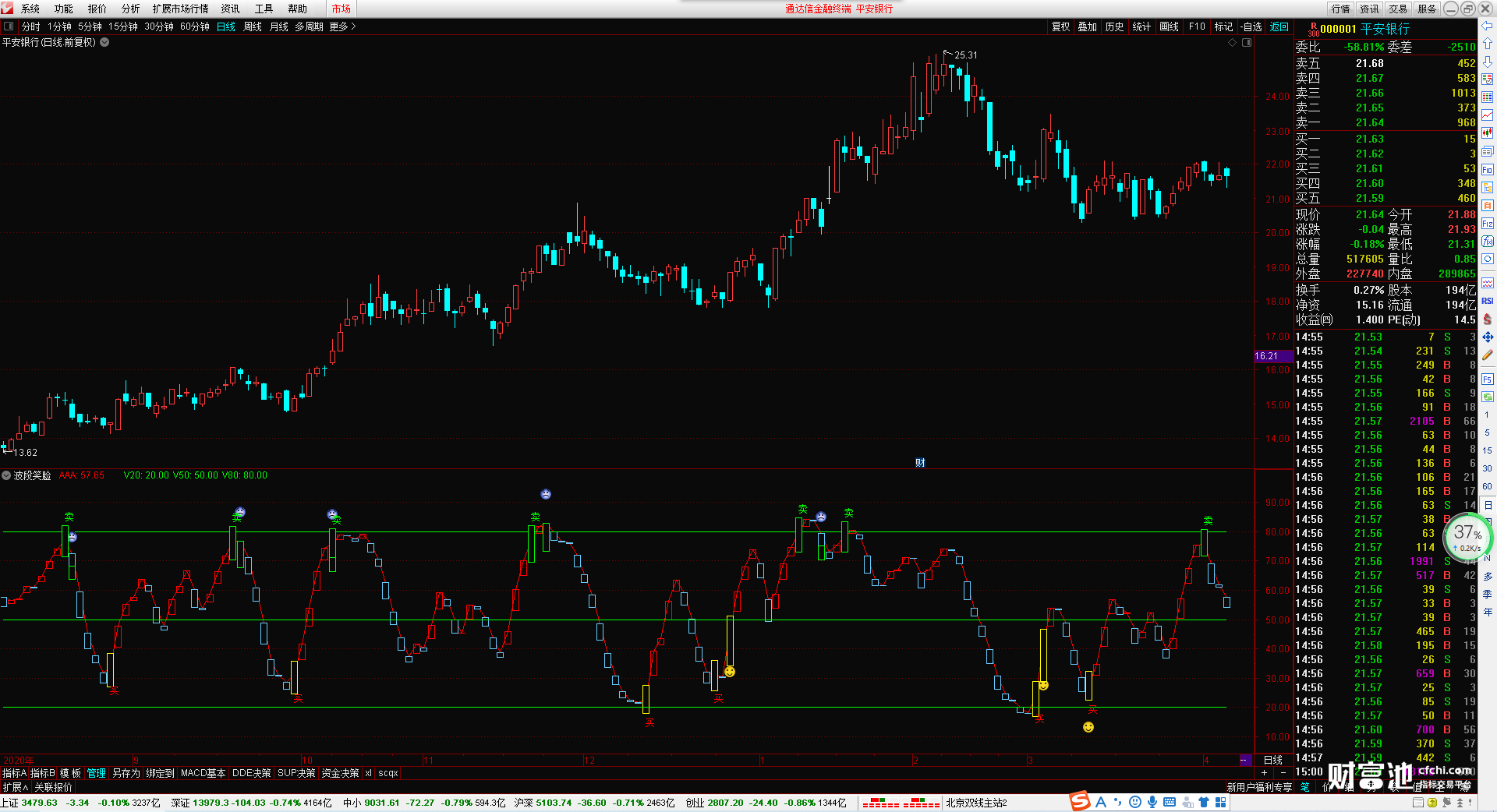Click the plus zoom-in chart button
This screenshot has height=812, width=1497.
1264,772
